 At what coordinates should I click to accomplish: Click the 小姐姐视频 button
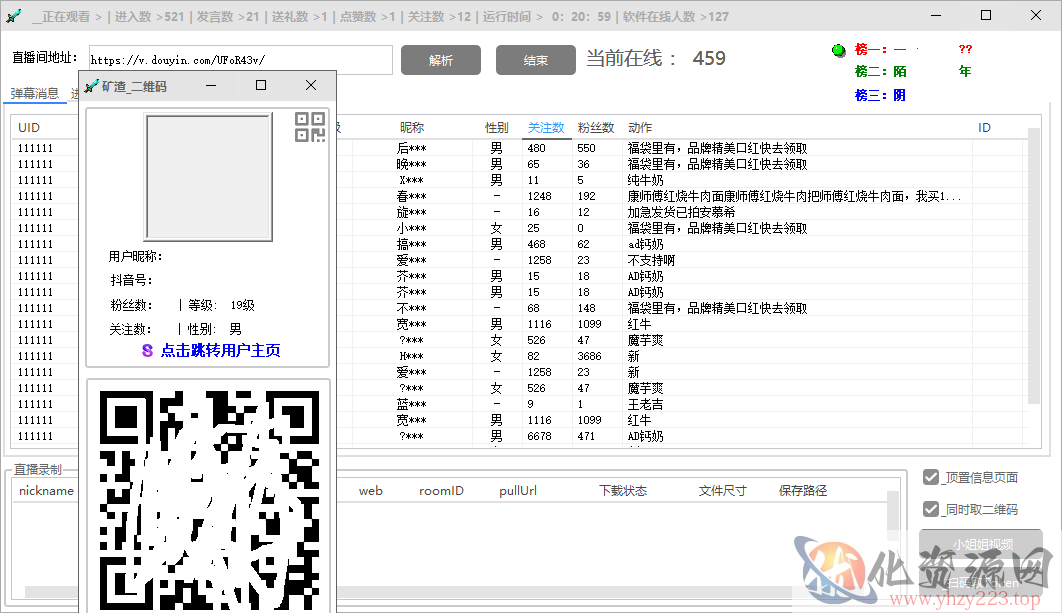(983, 544)
